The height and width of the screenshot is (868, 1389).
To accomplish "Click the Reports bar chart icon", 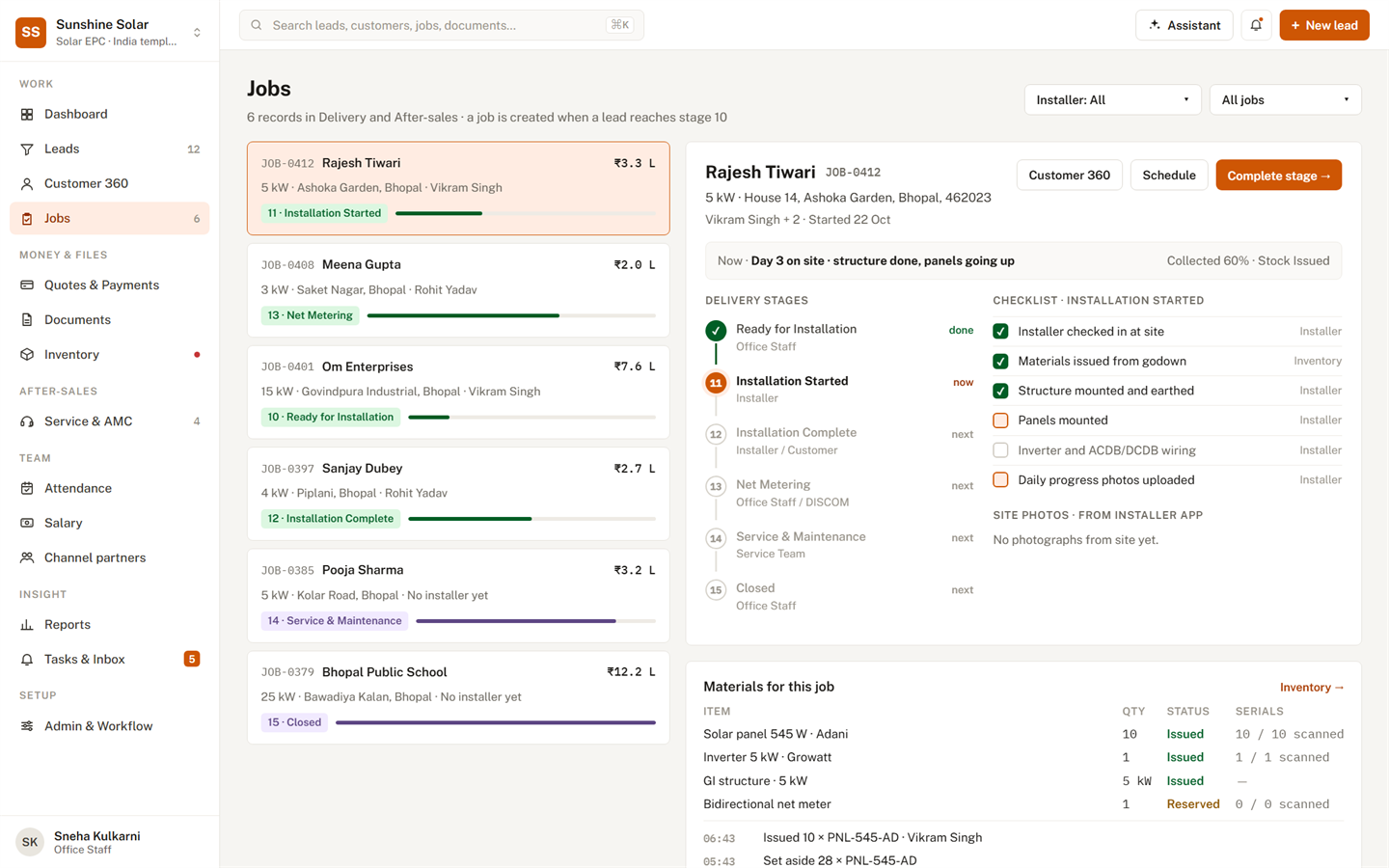I will point(27,624).
